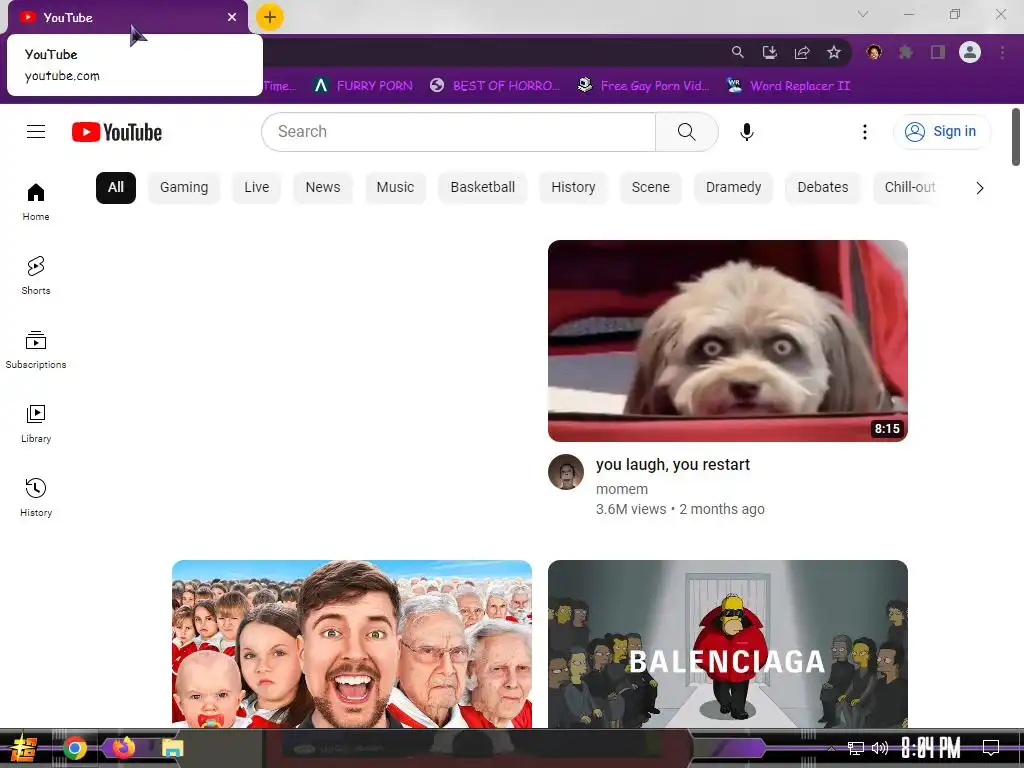
Task: Select the Debates filter chip
Action: (x=823, y=187)
